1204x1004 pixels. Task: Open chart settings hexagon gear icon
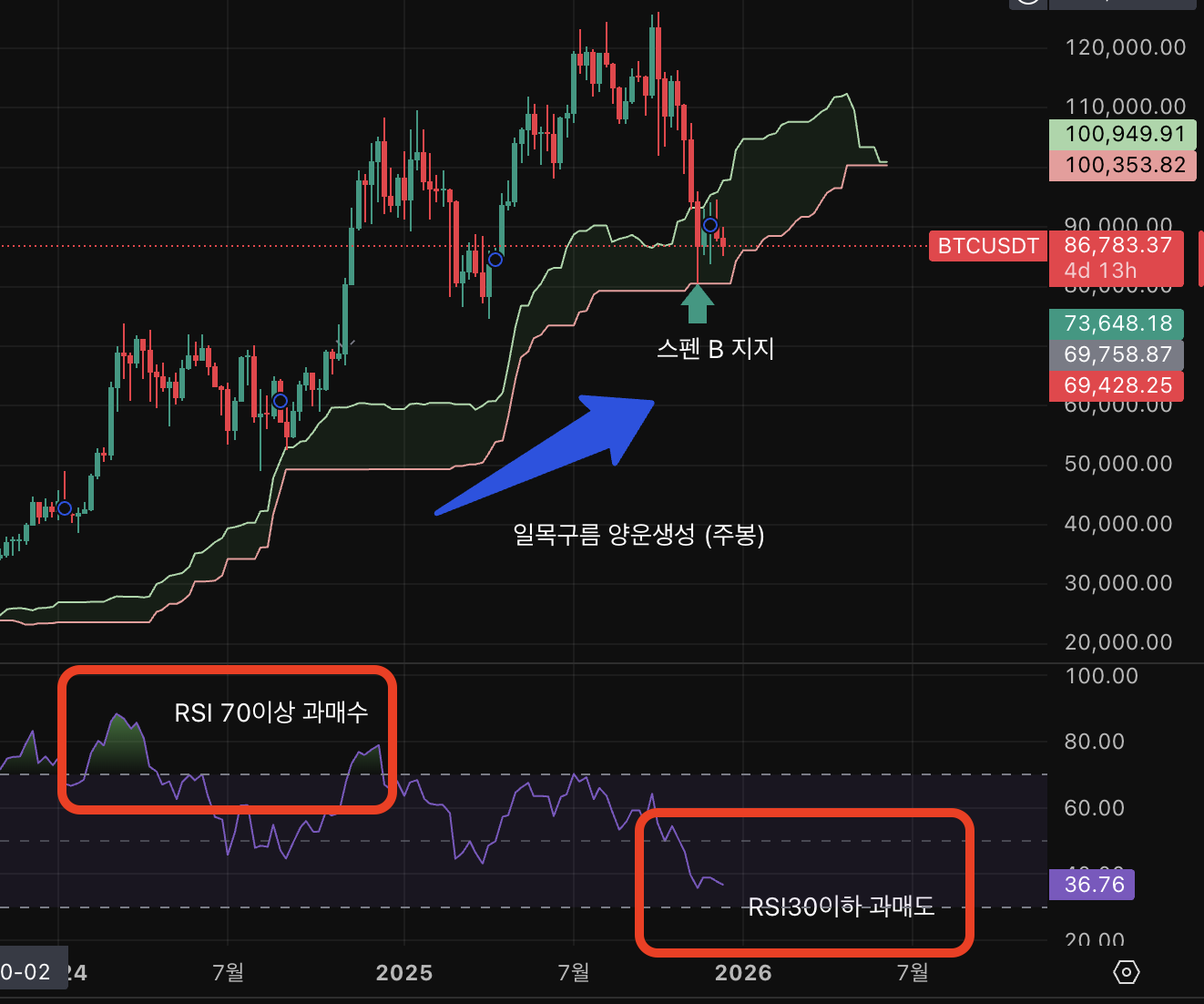point(1127,972)
